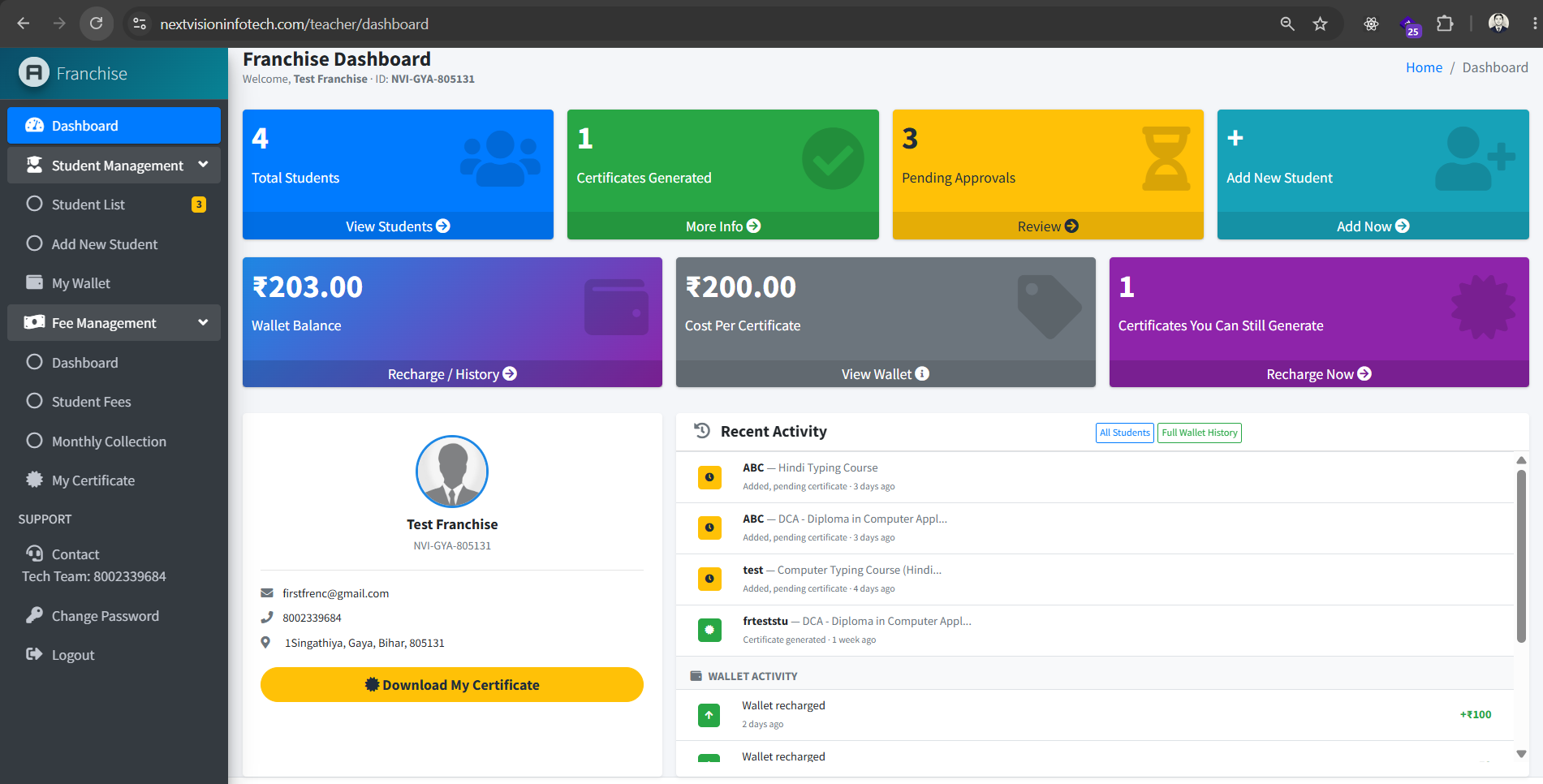This screenshot has width=1543, height=784.
Task: Click the wallet icon on Wallet Balance card
Action: click(616, 307)
